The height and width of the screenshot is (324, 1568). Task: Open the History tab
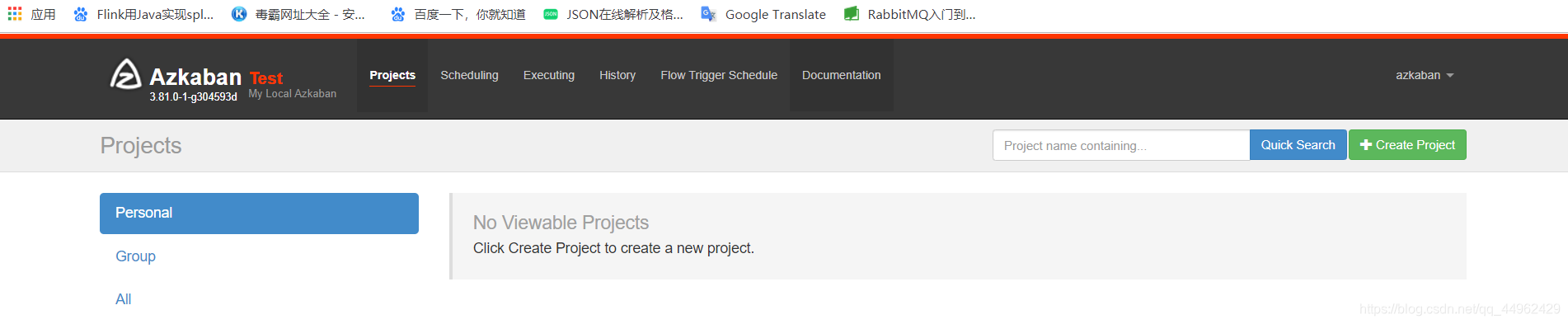click(x=617, y=75)
